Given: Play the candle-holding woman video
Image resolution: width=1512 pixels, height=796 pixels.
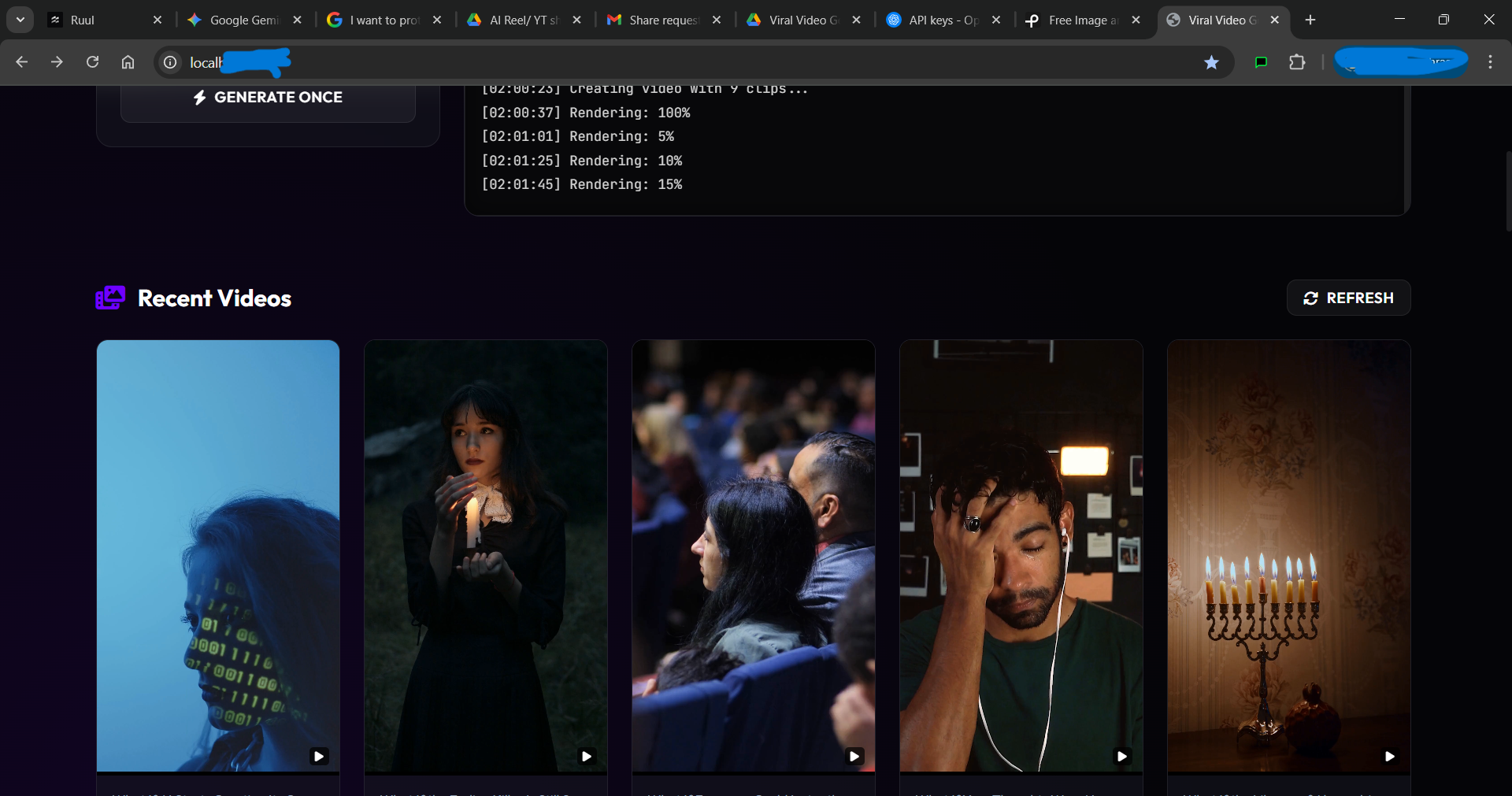Looking at the screenshot, I should pos(587,757).
